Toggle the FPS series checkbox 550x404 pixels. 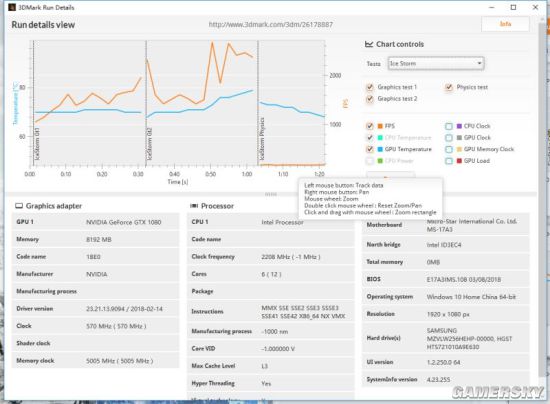click(370, 126)
